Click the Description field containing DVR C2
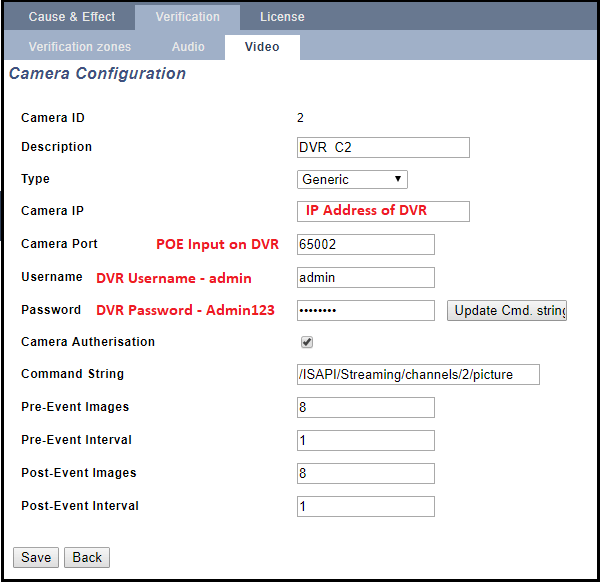This screenshot has height=582, width=600. 383,147
